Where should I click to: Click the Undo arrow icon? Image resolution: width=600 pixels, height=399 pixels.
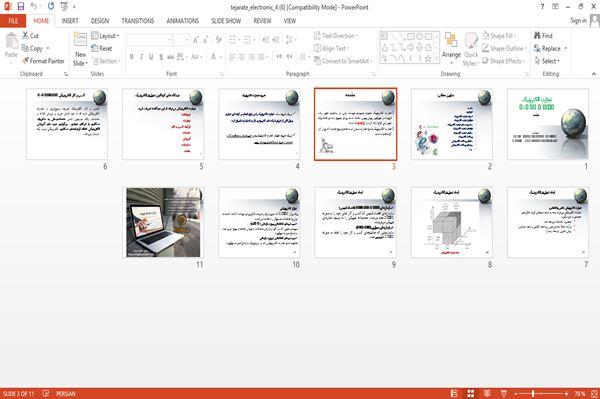(x=34, y=7)
